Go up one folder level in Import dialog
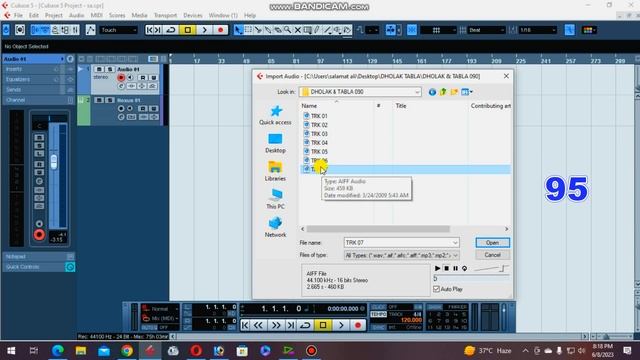This screenshot has height=360, width=640. pos(443,92)
